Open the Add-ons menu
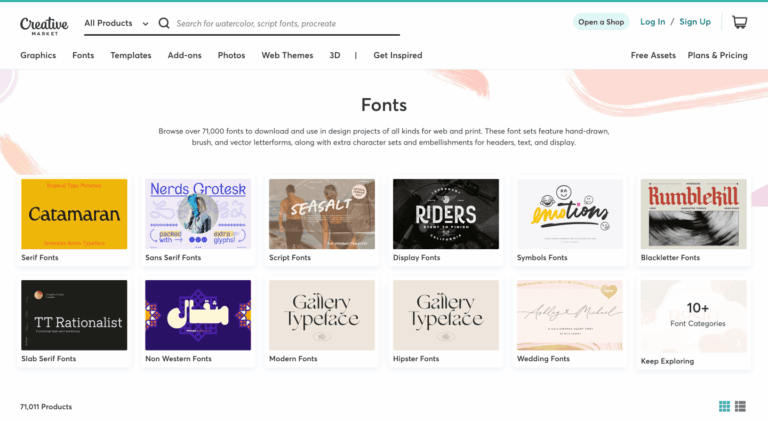This screenshot has width=768, height=421. click(x=185, y=55)
